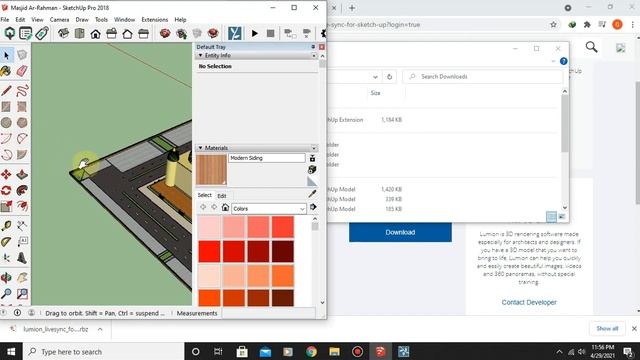
Task: Select the Paint Bucket tool
Action: [6, 71]
